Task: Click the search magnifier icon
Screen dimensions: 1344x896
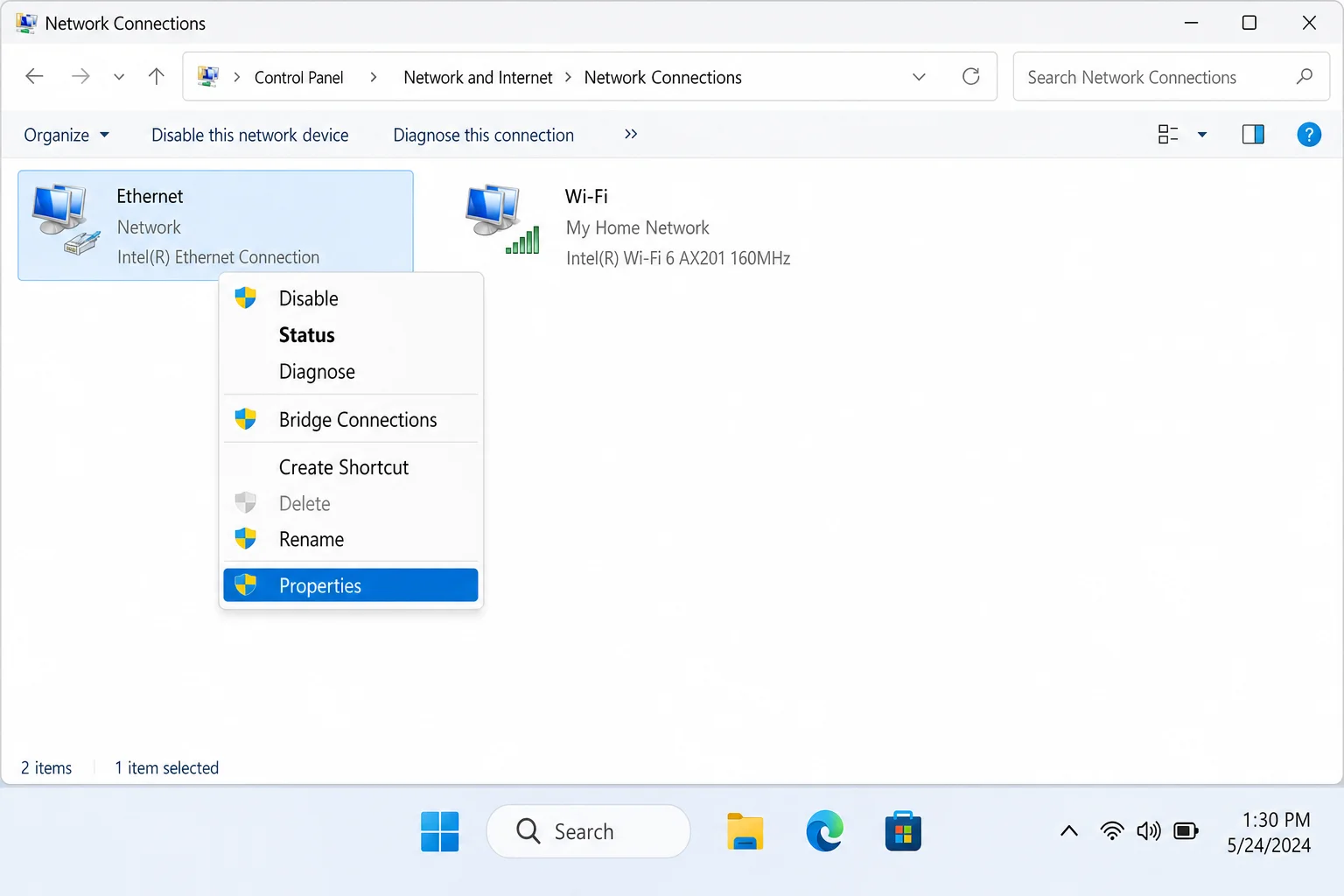Action: pyautogui.click(x=1304, y=76)
